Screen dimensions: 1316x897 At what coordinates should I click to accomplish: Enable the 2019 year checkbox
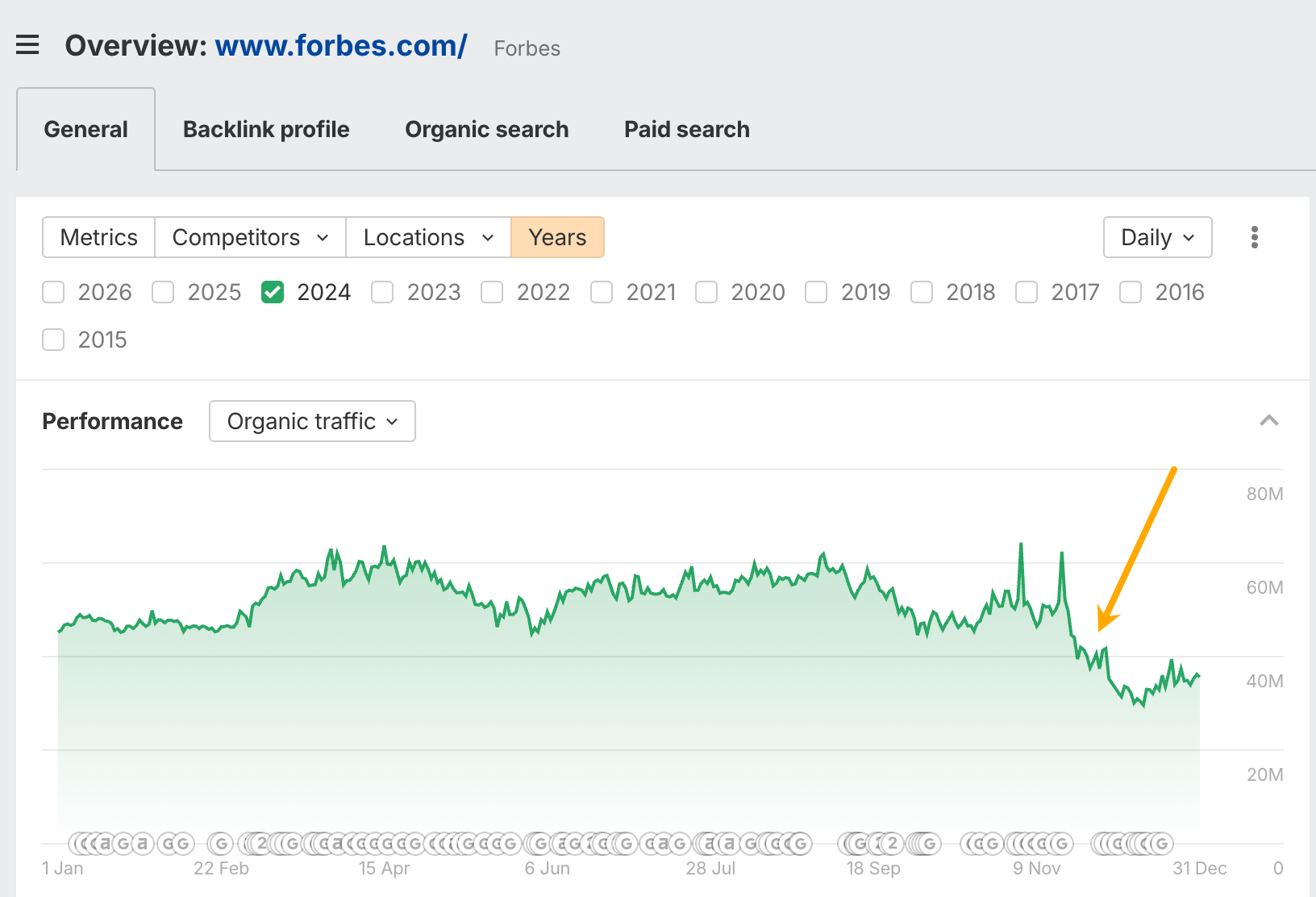(816, 292)
